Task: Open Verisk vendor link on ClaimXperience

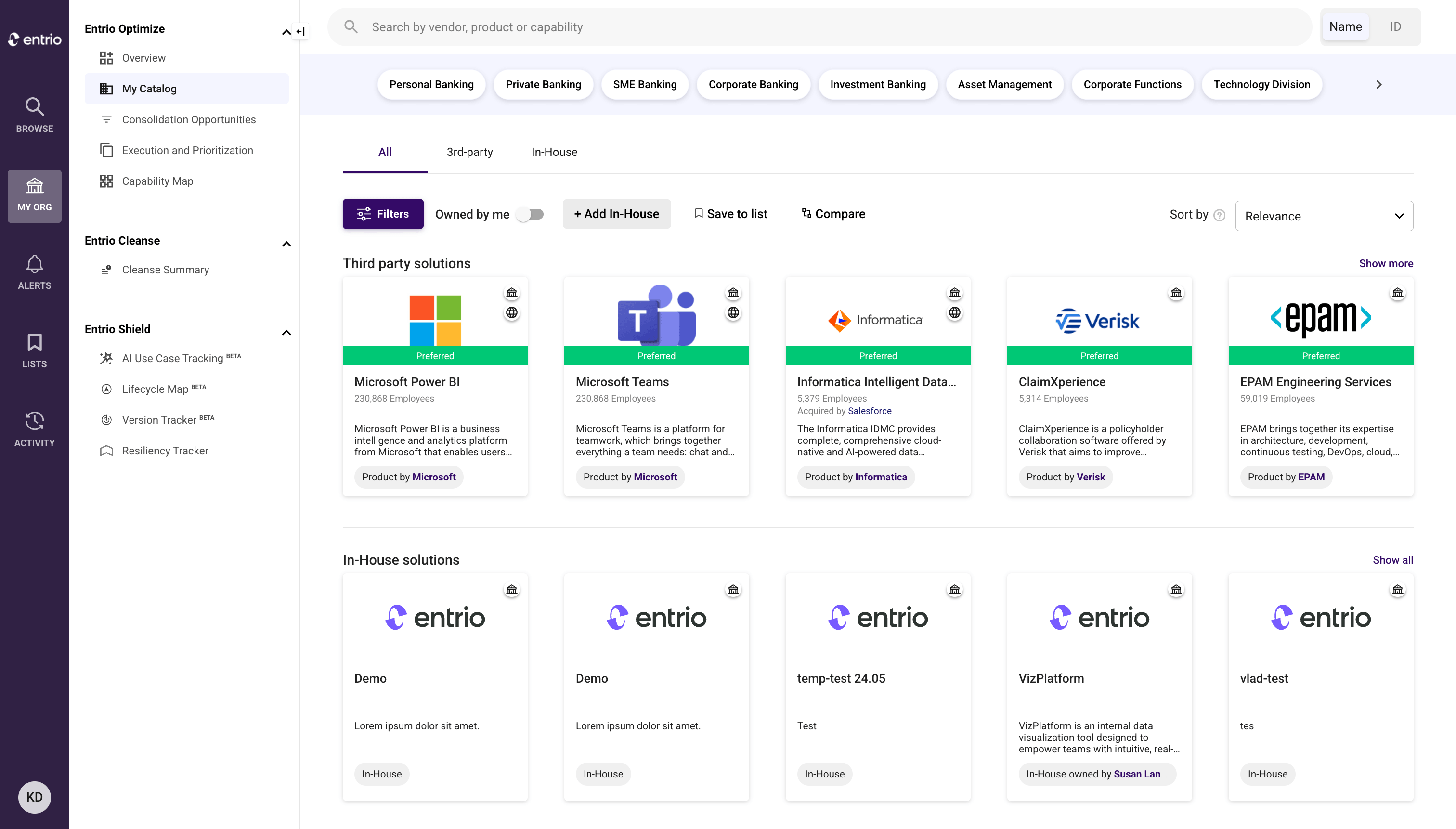Action: click(1091, 477)
